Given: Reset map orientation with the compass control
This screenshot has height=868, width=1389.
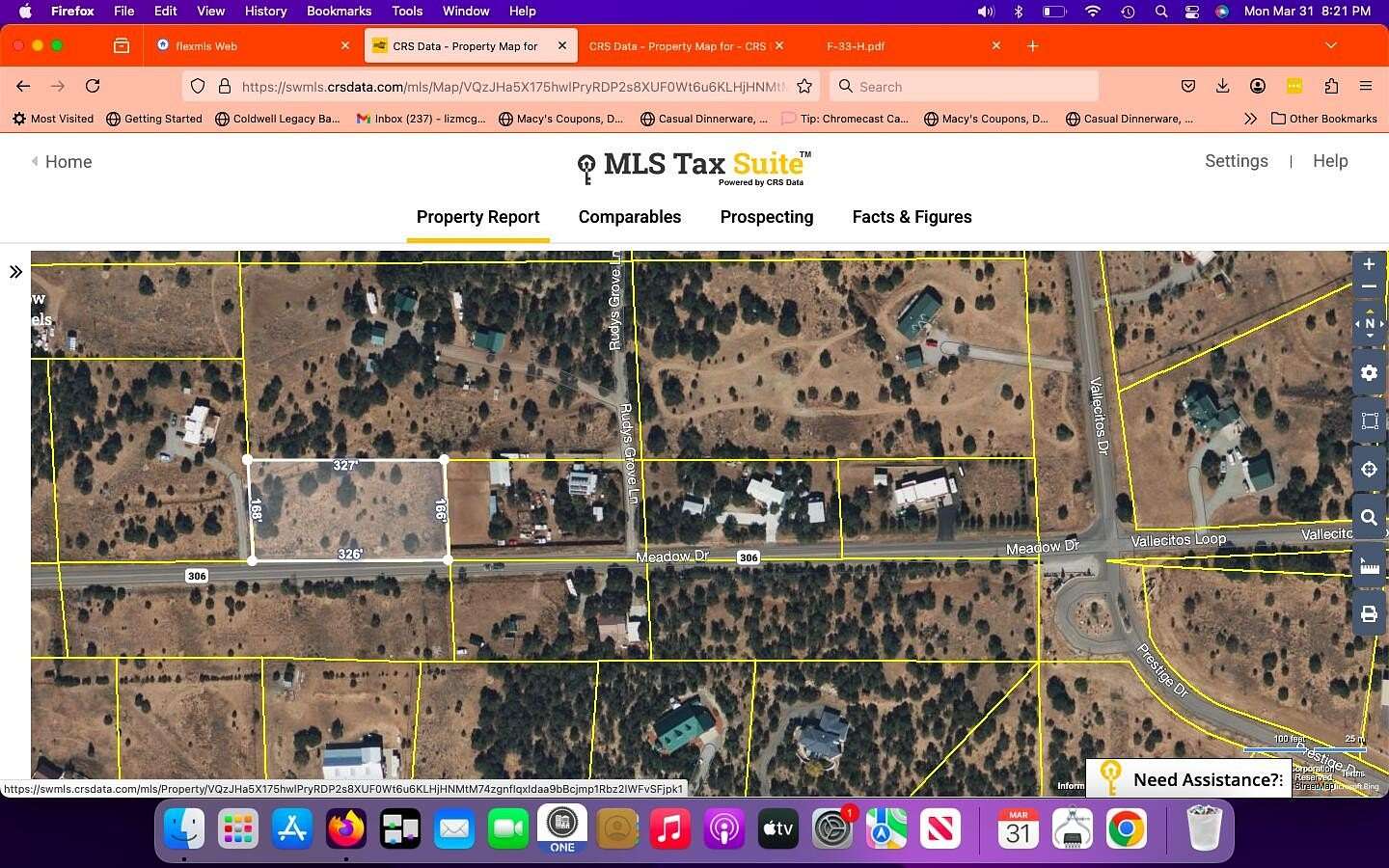Looking at the screenshot, I should coord(1369,323).
